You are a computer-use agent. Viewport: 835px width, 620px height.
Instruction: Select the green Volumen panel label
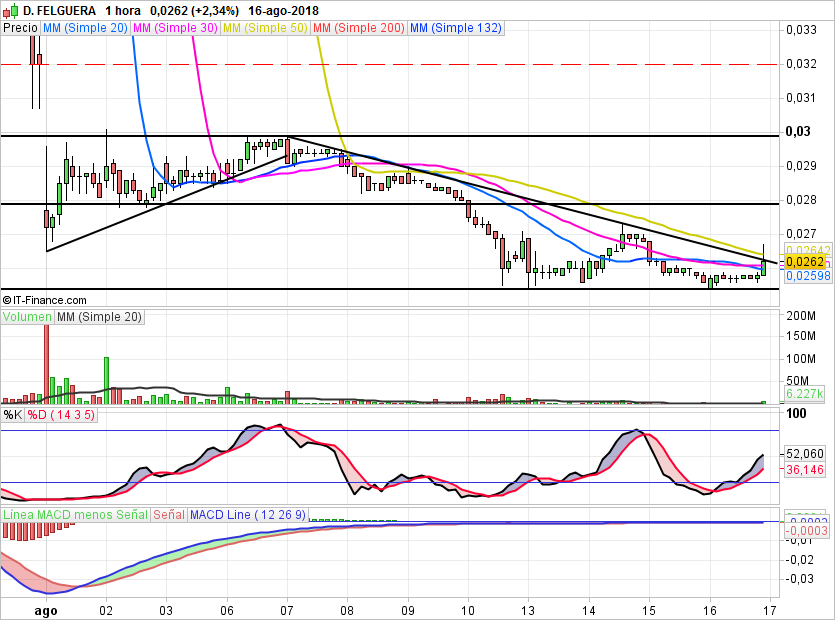click(x=27, y=317)
